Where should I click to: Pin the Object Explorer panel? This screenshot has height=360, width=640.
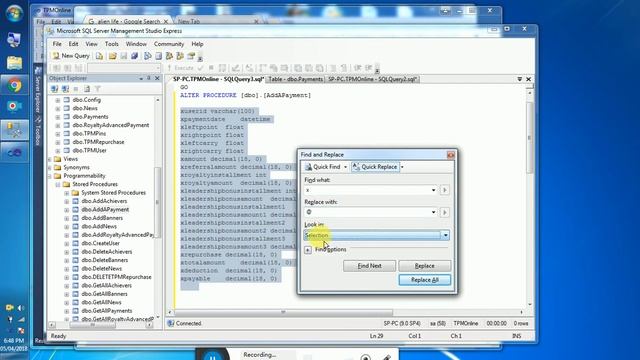pos(149,78)
